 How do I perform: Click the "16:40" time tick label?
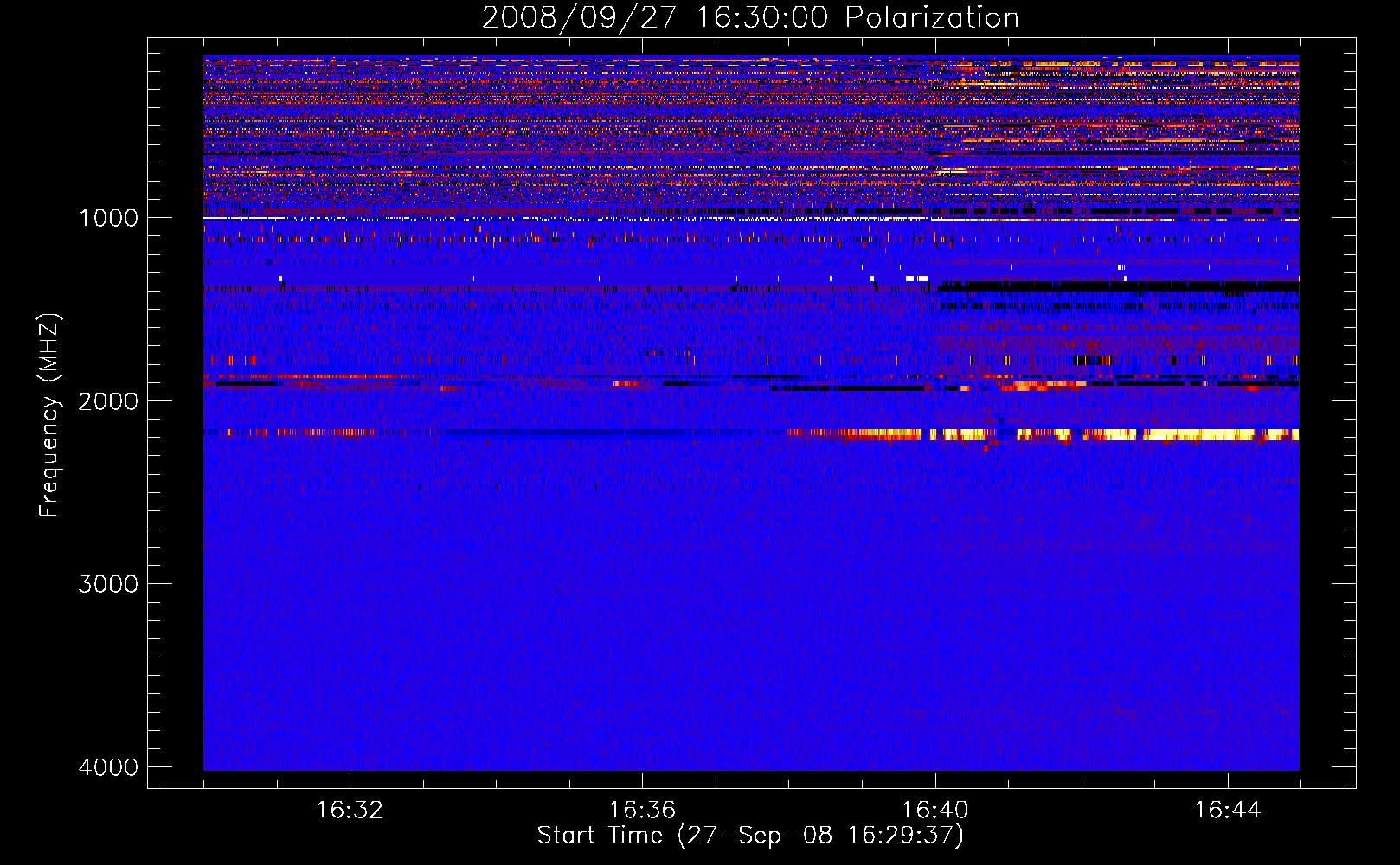[935, 811]
